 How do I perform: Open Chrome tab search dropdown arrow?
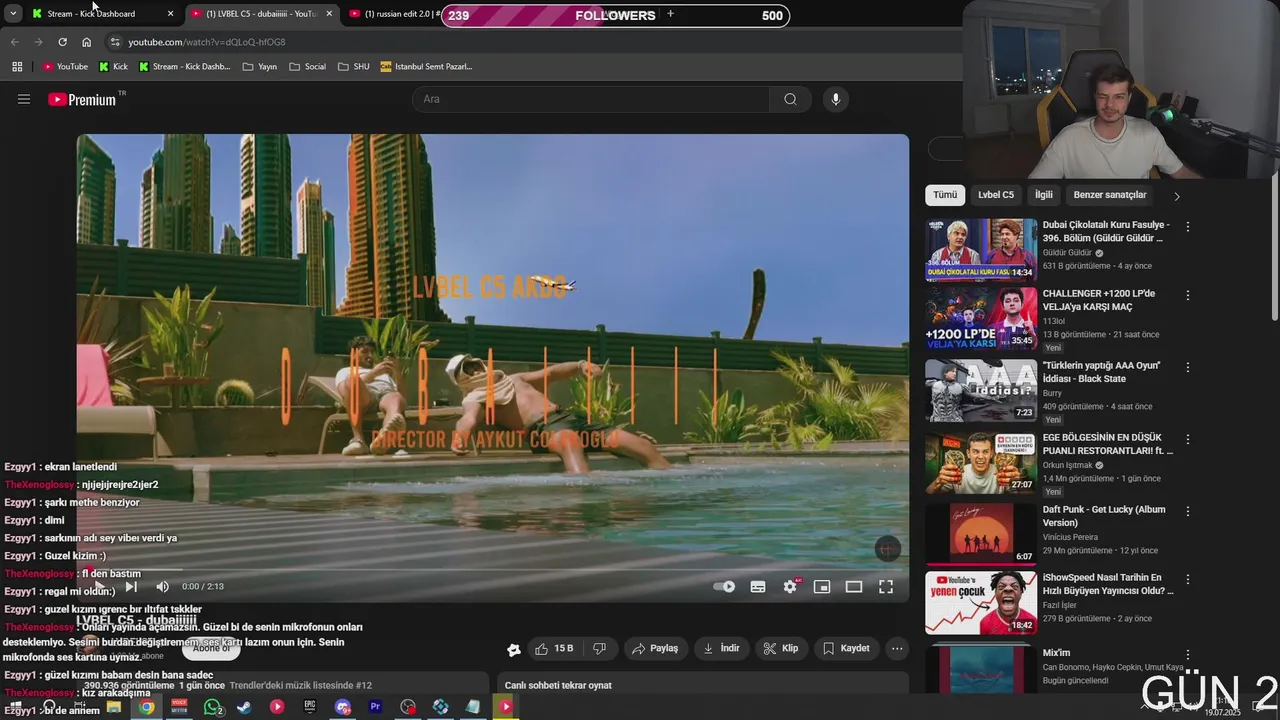(13, 14)
